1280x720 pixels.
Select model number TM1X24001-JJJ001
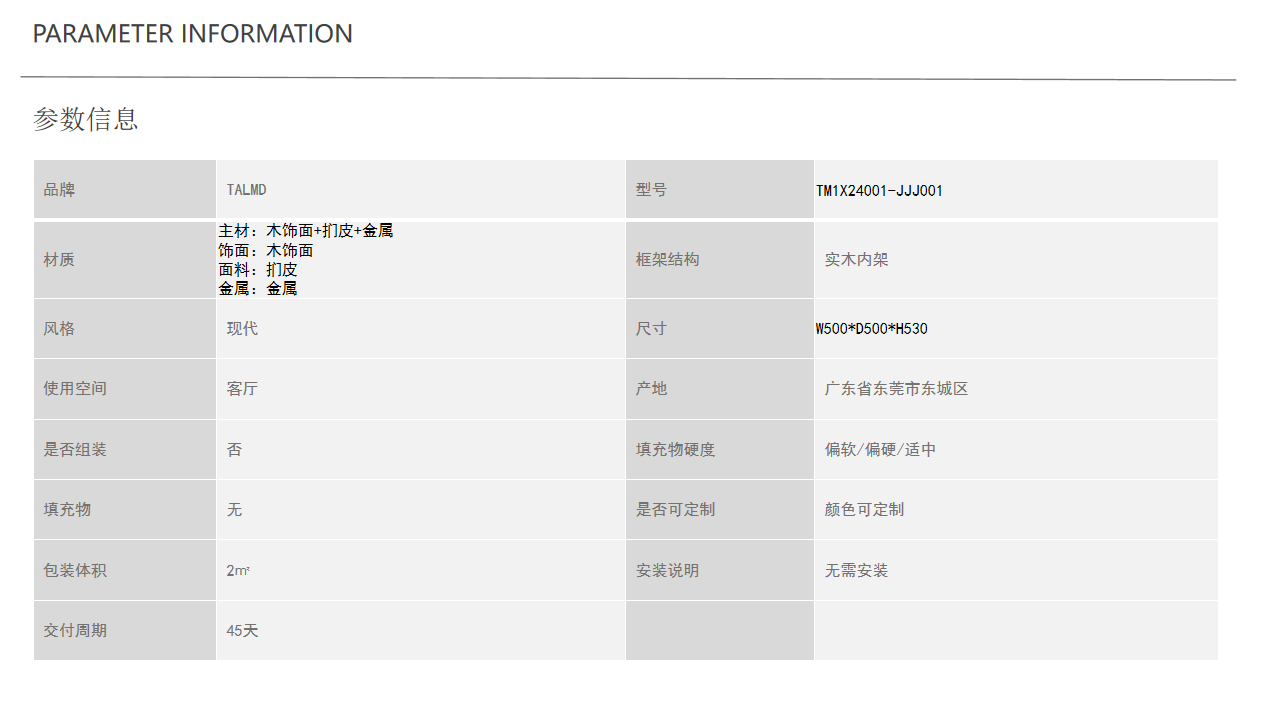pos(879,190)
